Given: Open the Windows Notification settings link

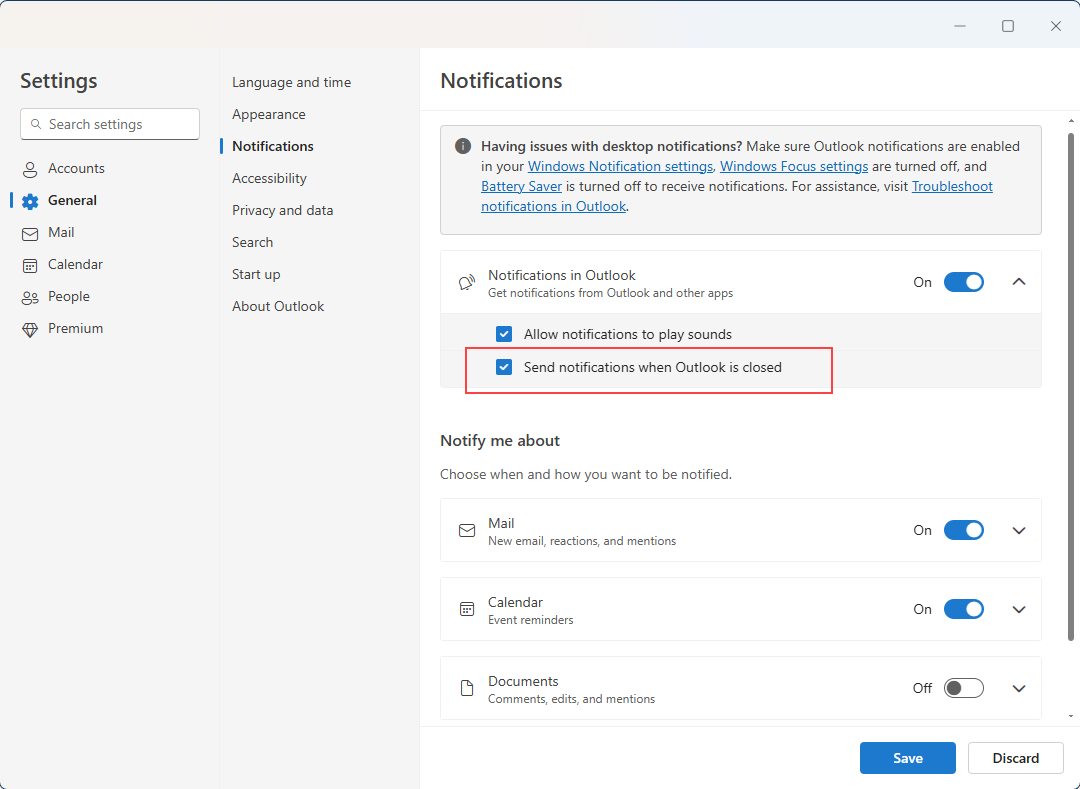Looking at the screenshot, I should pyautogui.click(x=620, y=166).
